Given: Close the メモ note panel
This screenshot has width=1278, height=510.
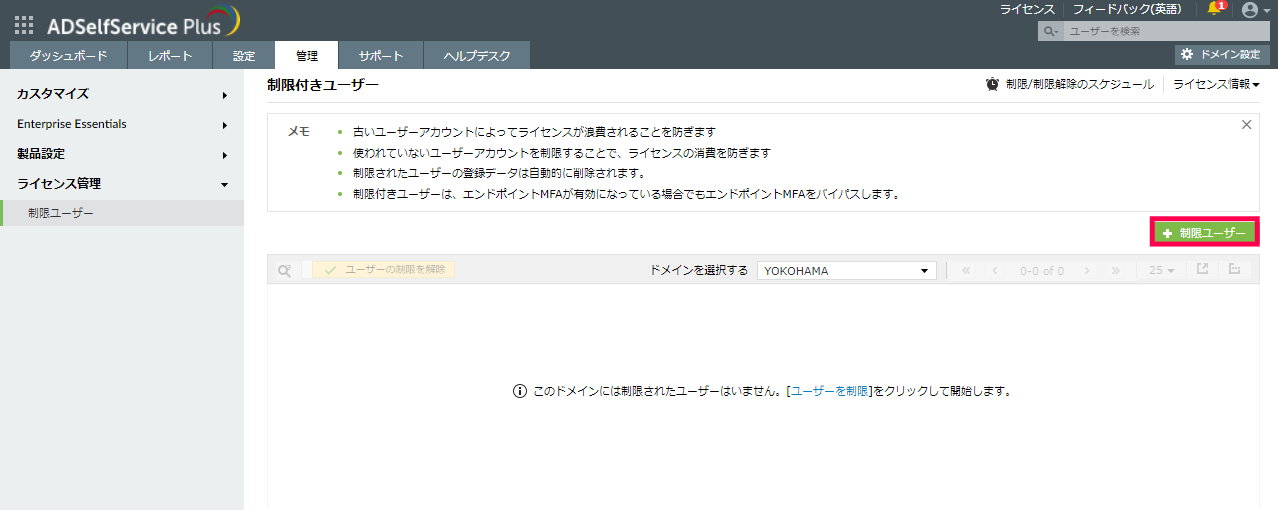Looking at the screenshot, I should pyautogui.click(x=1246, y=125).
